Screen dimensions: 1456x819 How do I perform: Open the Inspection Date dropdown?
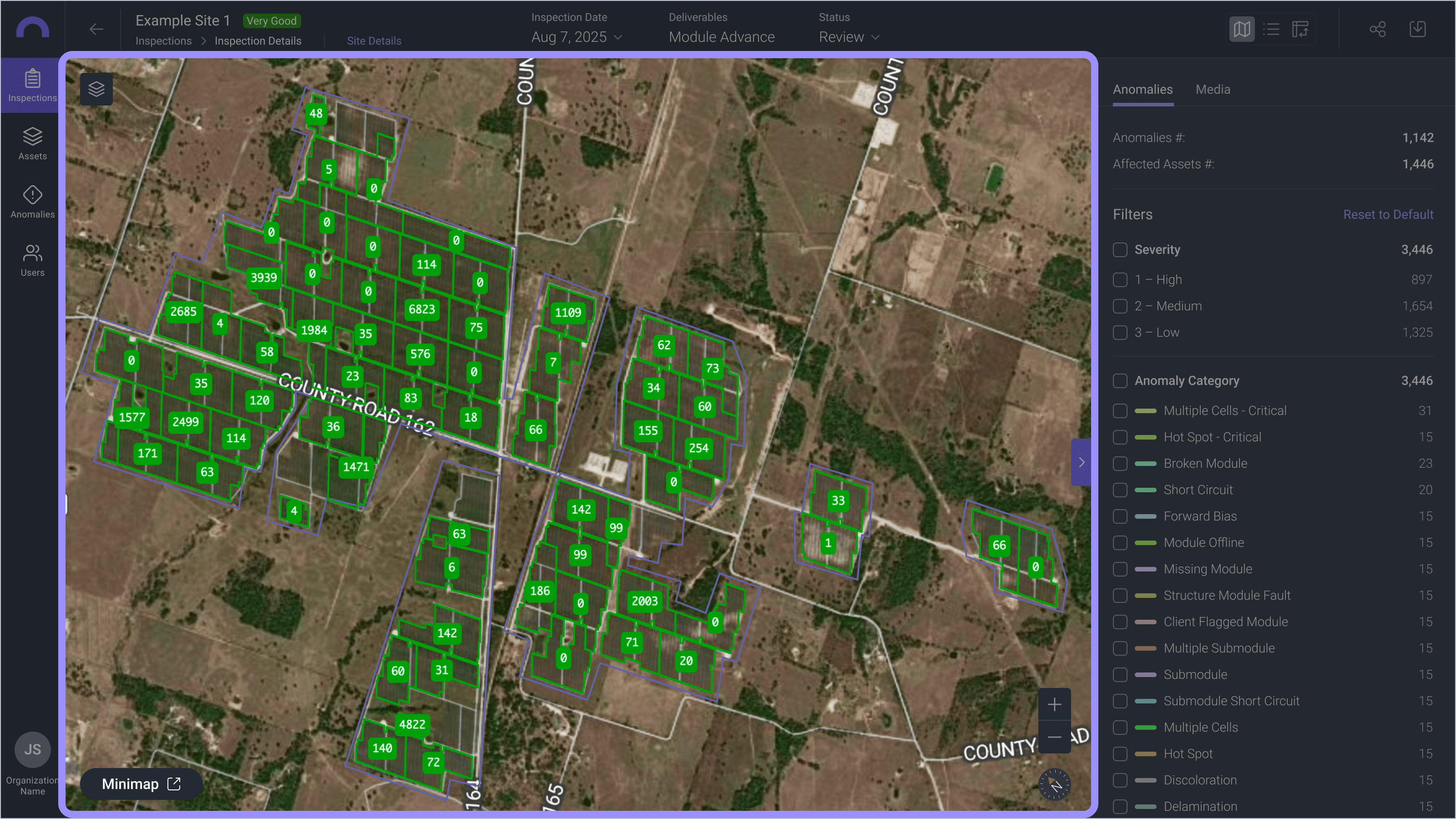coord(576,37)
